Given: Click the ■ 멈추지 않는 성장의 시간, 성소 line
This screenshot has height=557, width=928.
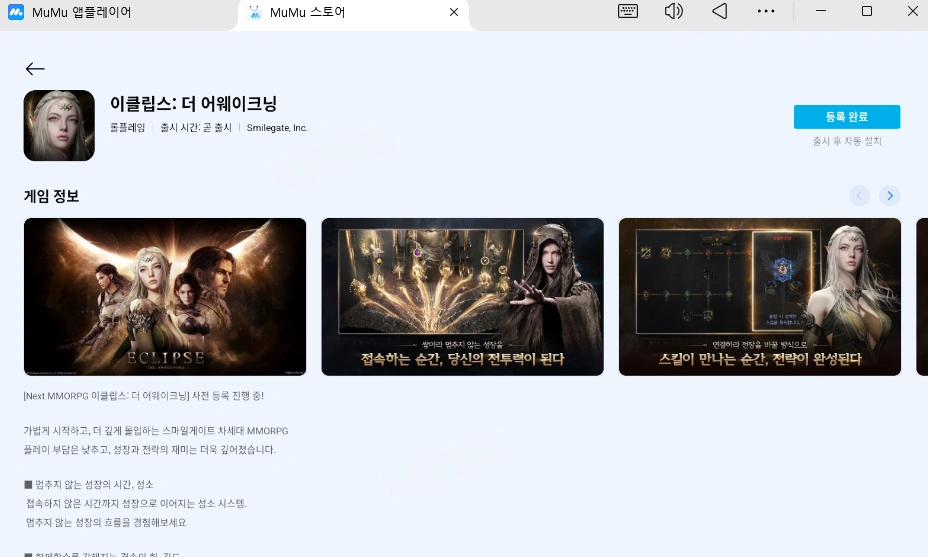Looking at the screenshot, I should [x=89, y=484].
